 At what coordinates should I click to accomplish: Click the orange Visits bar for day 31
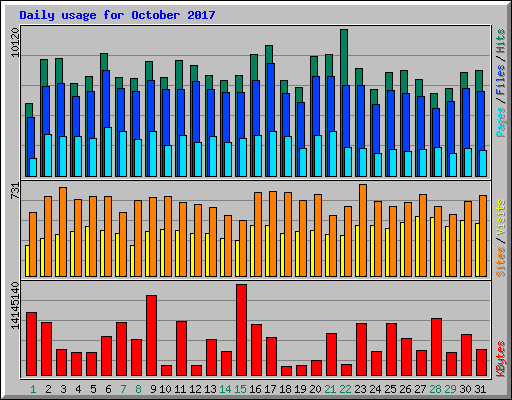pos(483,236)
